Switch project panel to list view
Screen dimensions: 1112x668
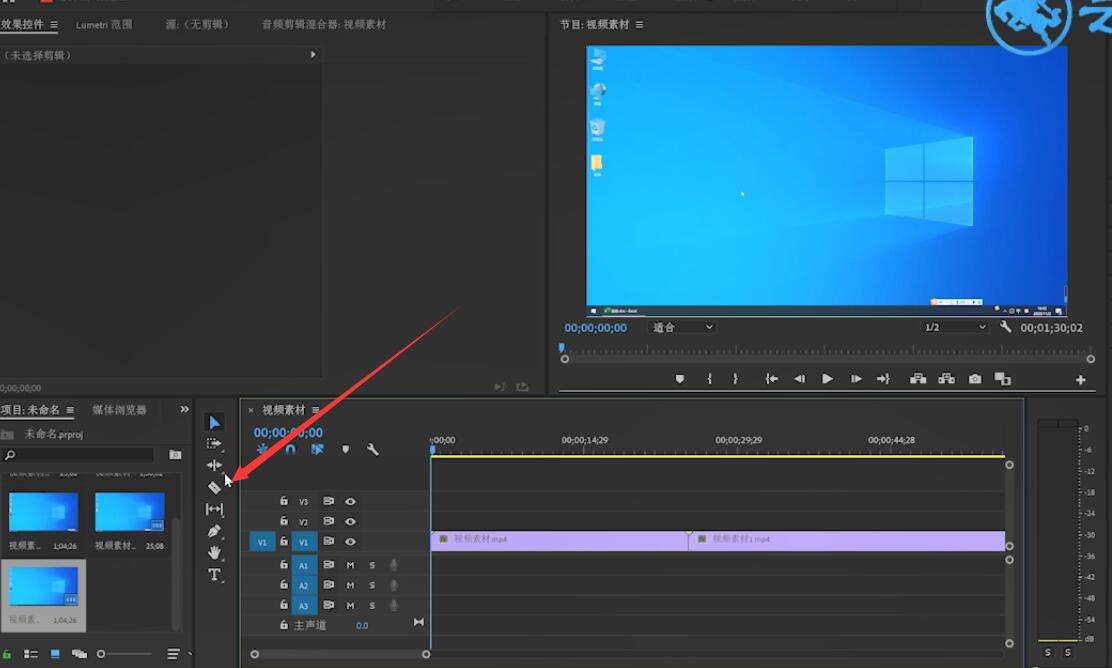click(x=30, y=654)
